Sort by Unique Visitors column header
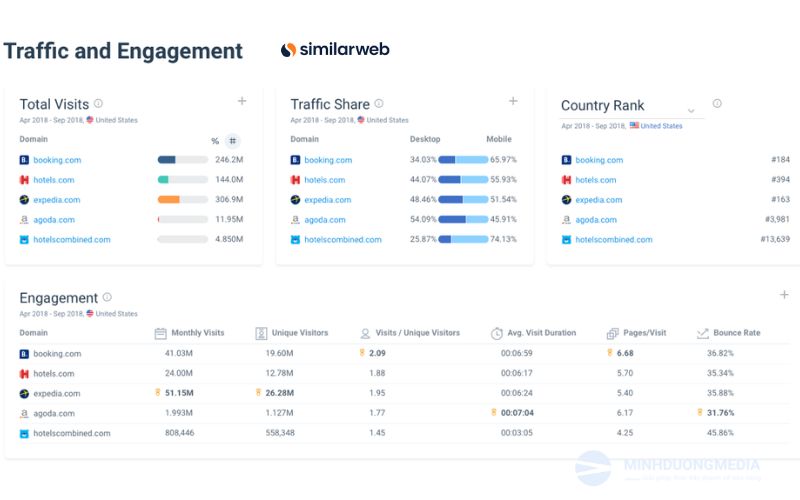 pyautogui.click(x=299, y=333)
